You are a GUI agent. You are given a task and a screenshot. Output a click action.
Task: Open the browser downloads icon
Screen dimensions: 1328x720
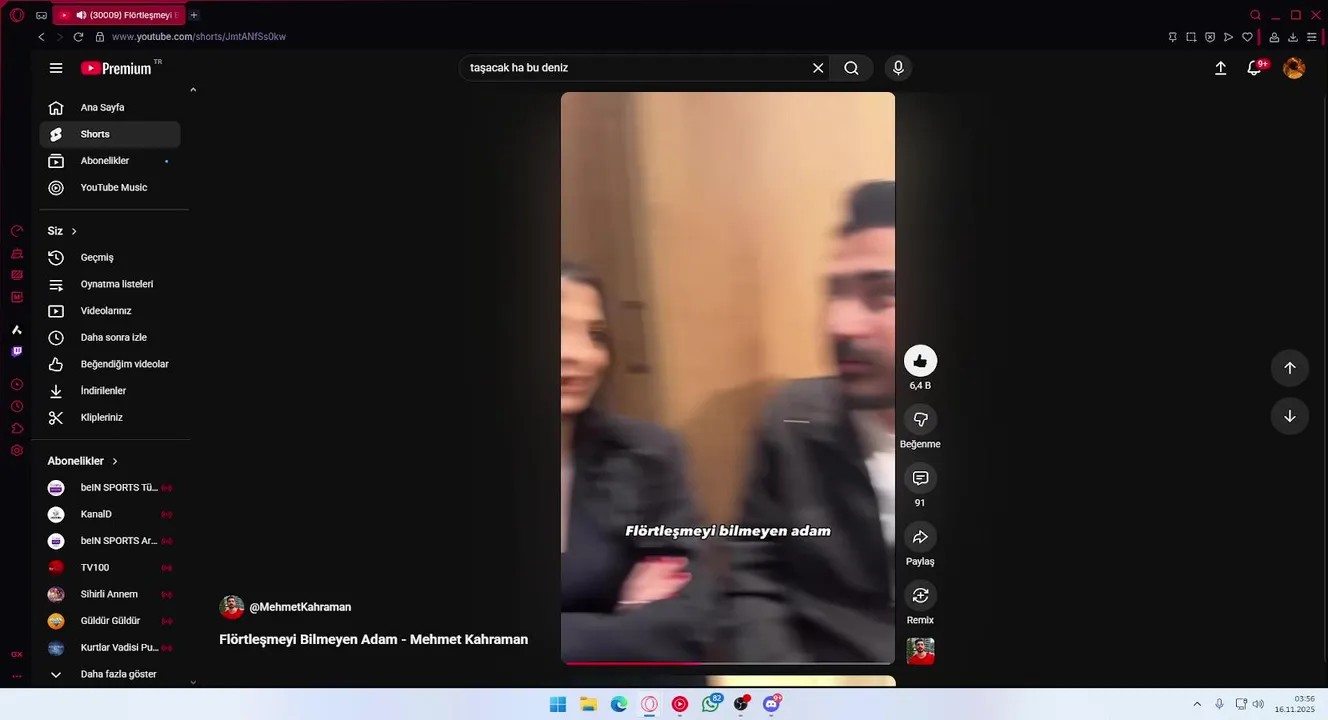[1293, 37]
